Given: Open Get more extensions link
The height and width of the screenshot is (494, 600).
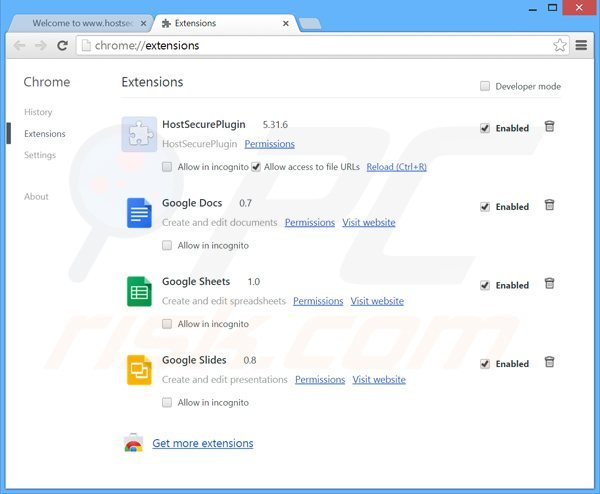Looking at the screenshot, I should (x=203, y=443).
